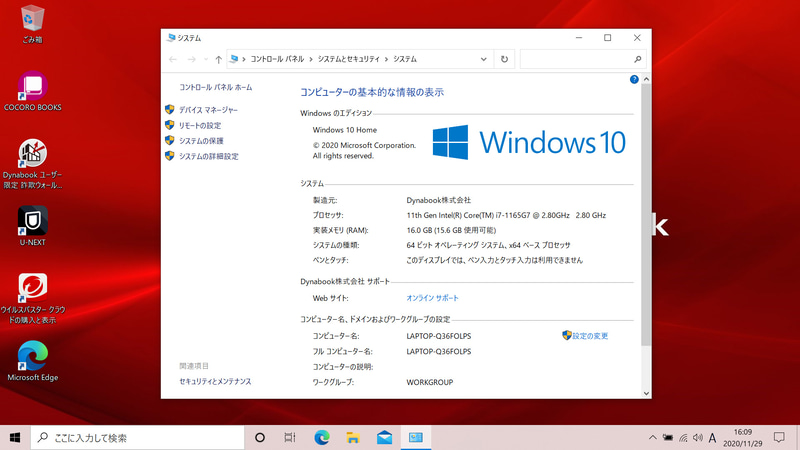Open the volume speaker tray icon
This screenshot has height=450, width=800.
(698, 438)
